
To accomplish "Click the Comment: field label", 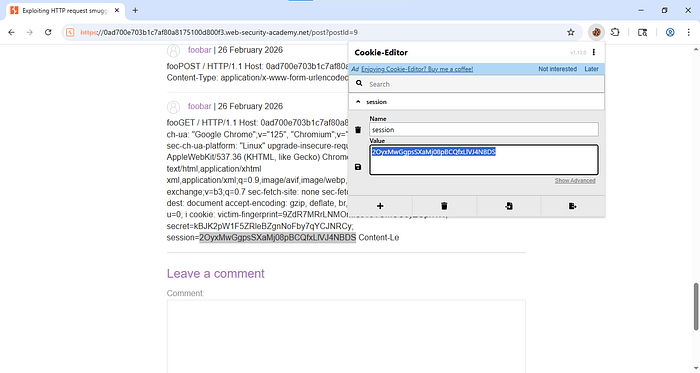I will click(185, 293).
